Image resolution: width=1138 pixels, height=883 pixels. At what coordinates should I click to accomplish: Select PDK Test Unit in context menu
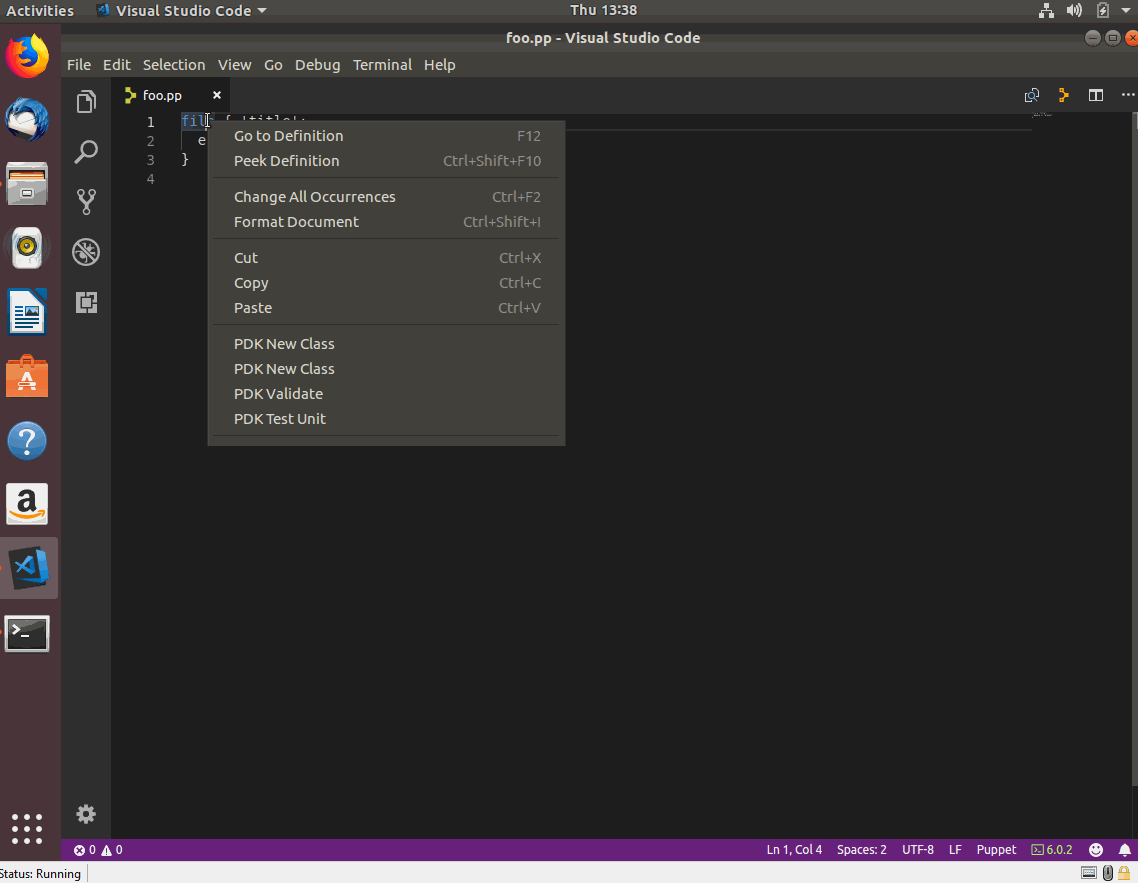click(386, 419)
